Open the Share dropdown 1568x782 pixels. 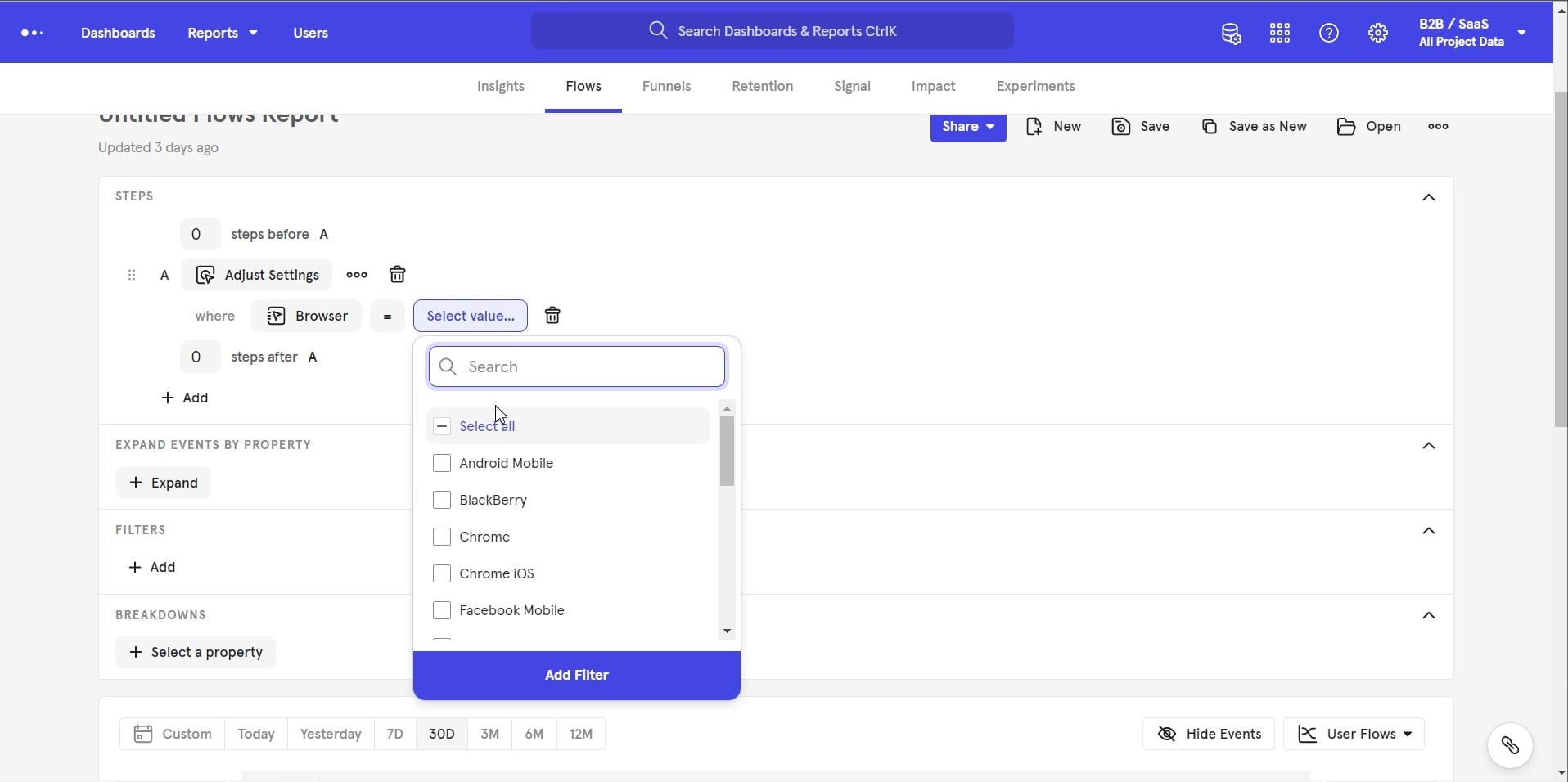tap(967, 127)
